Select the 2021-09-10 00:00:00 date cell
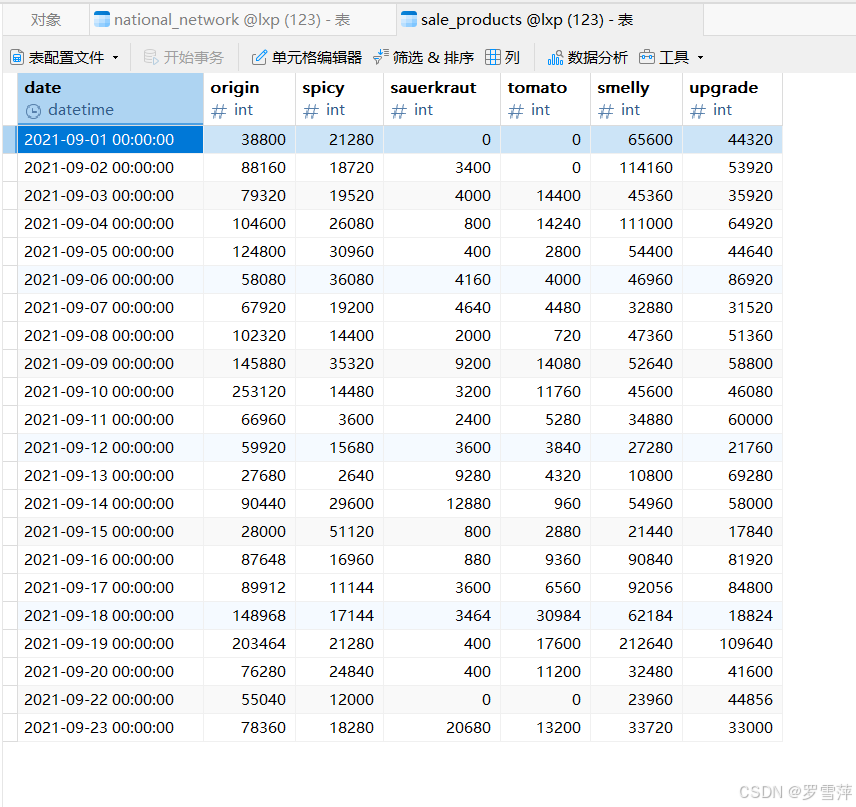856x807 pixels. (x=110, y=391)
